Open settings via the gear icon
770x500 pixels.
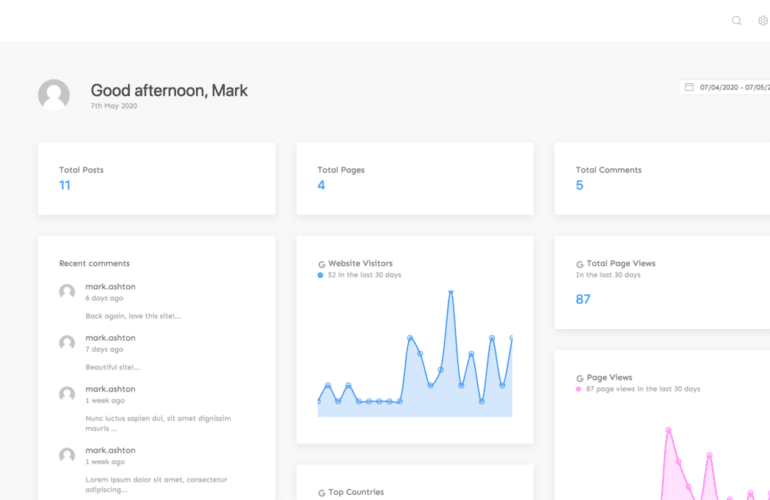coord(763,20)
